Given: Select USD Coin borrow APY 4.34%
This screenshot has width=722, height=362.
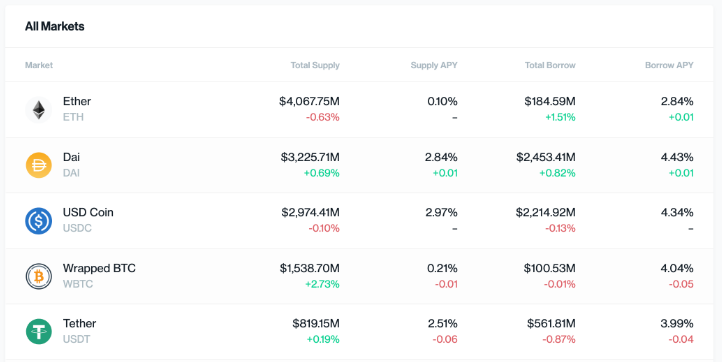Looking at the screenshot, I should pos(677,213).
